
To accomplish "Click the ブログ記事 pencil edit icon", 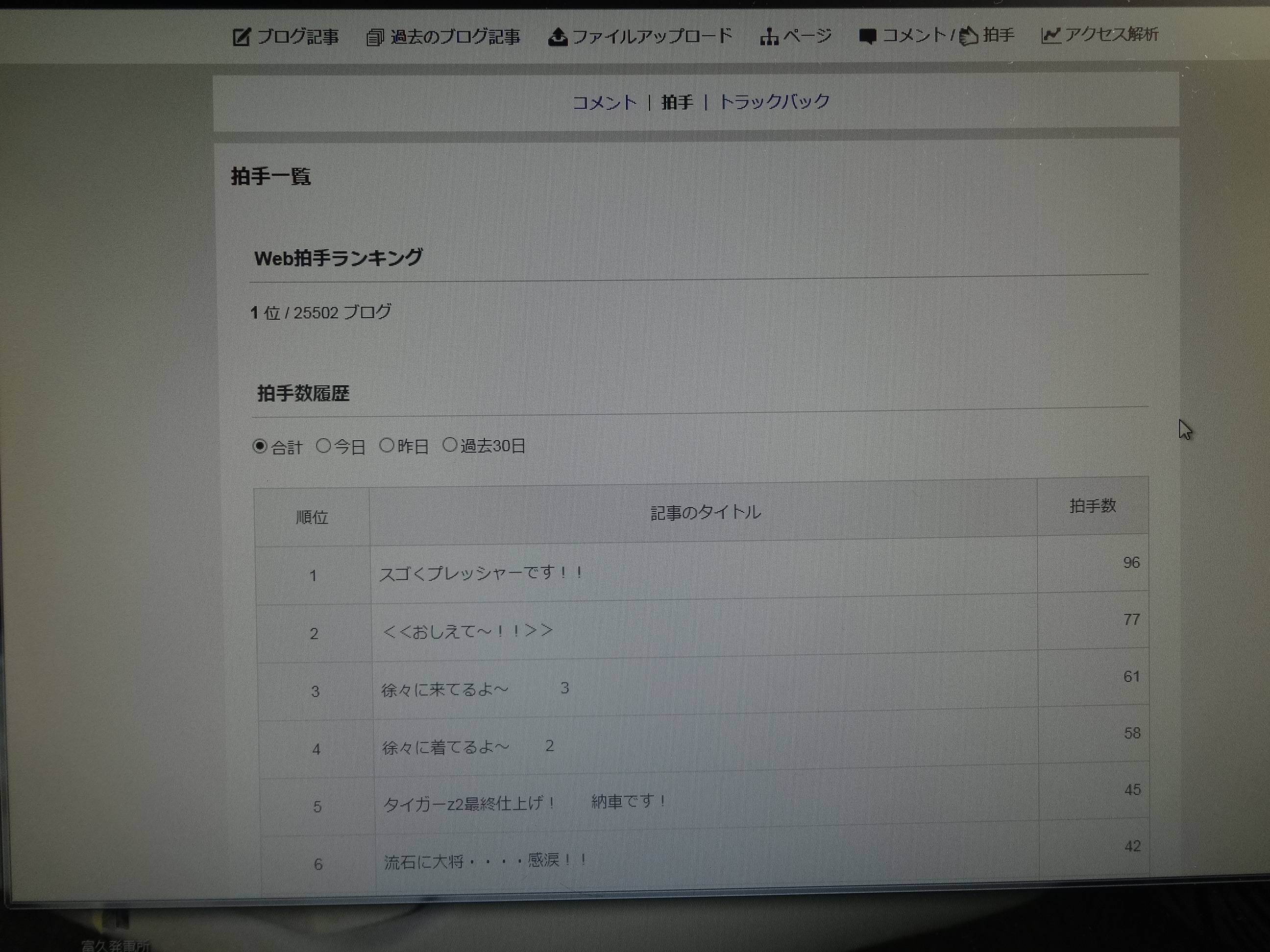I will coord(241,37).
